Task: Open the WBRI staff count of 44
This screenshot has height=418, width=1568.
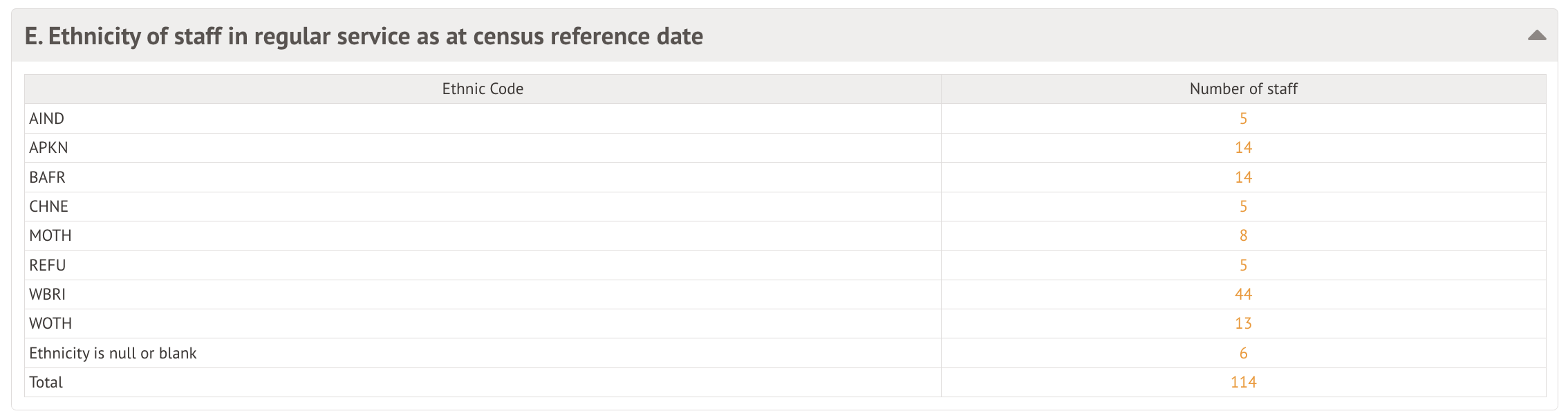Action: [1243, 295]
